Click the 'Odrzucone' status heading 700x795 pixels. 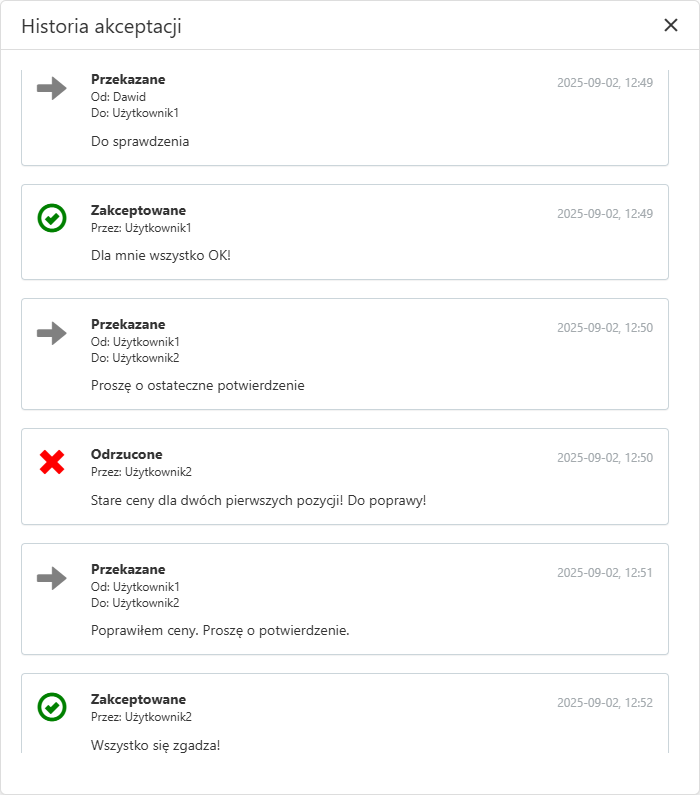pos(126,454)
